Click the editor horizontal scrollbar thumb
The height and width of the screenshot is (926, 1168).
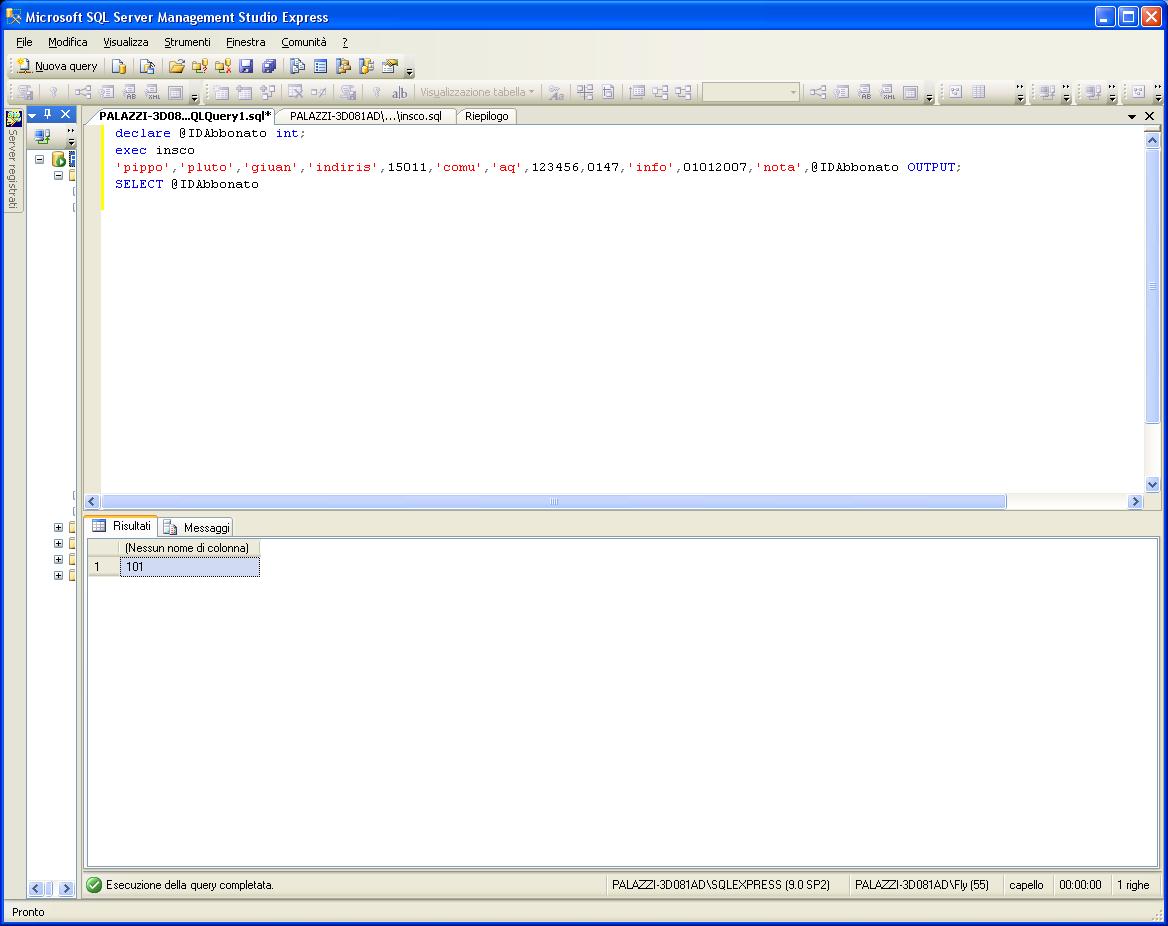coord(553,501)
